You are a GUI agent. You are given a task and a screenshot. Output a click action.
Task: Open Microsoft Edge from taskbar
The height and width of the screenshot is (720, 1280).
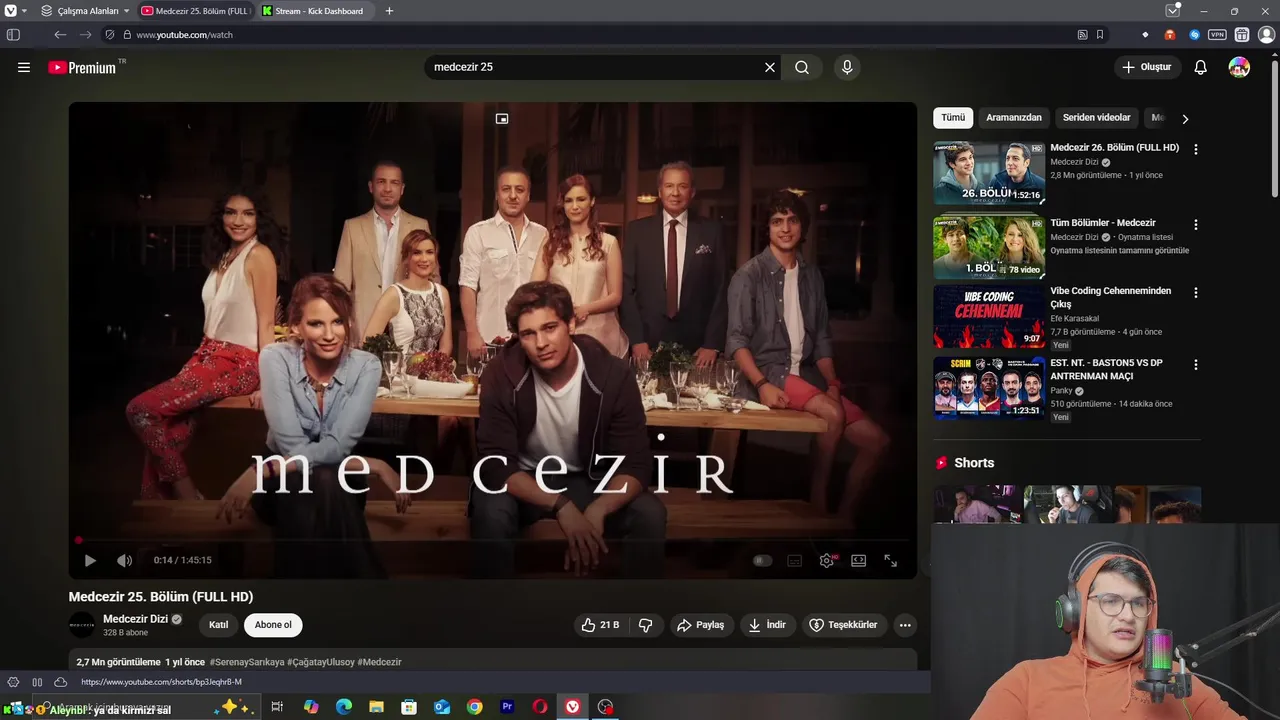click(x=344, y=707)
